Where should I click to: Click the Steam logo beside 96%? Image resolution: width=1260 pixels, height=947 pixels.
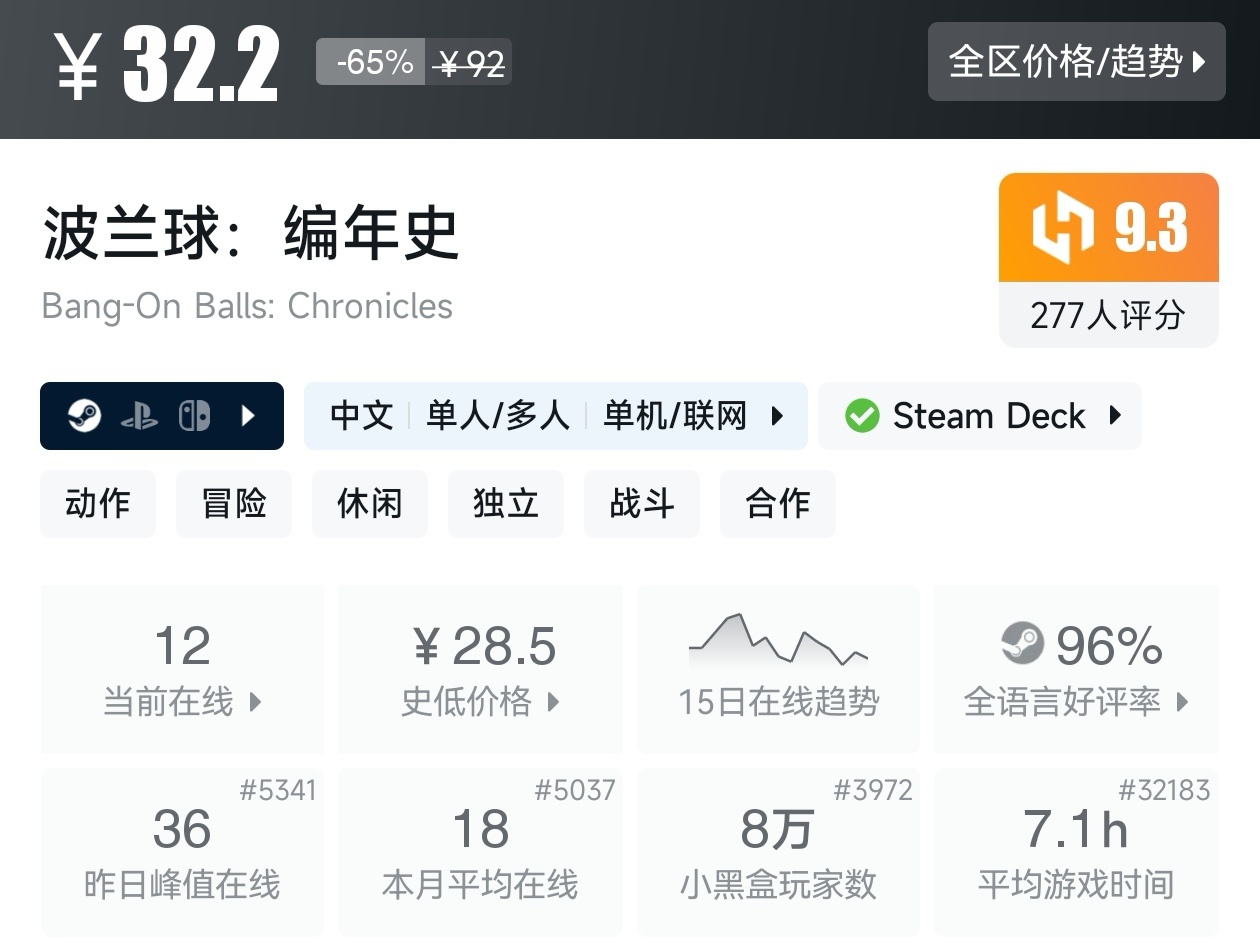pos(1022,644)
